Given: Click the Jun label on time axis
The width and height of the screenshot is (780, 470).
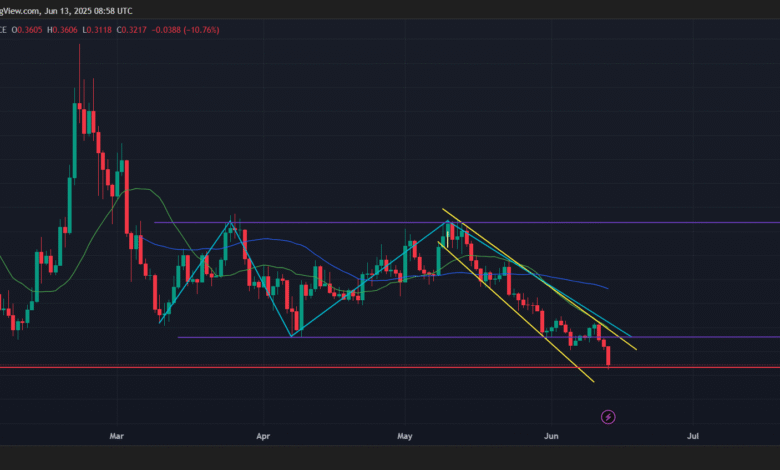Looking at the screenshot, I should (x=551, y=436).
